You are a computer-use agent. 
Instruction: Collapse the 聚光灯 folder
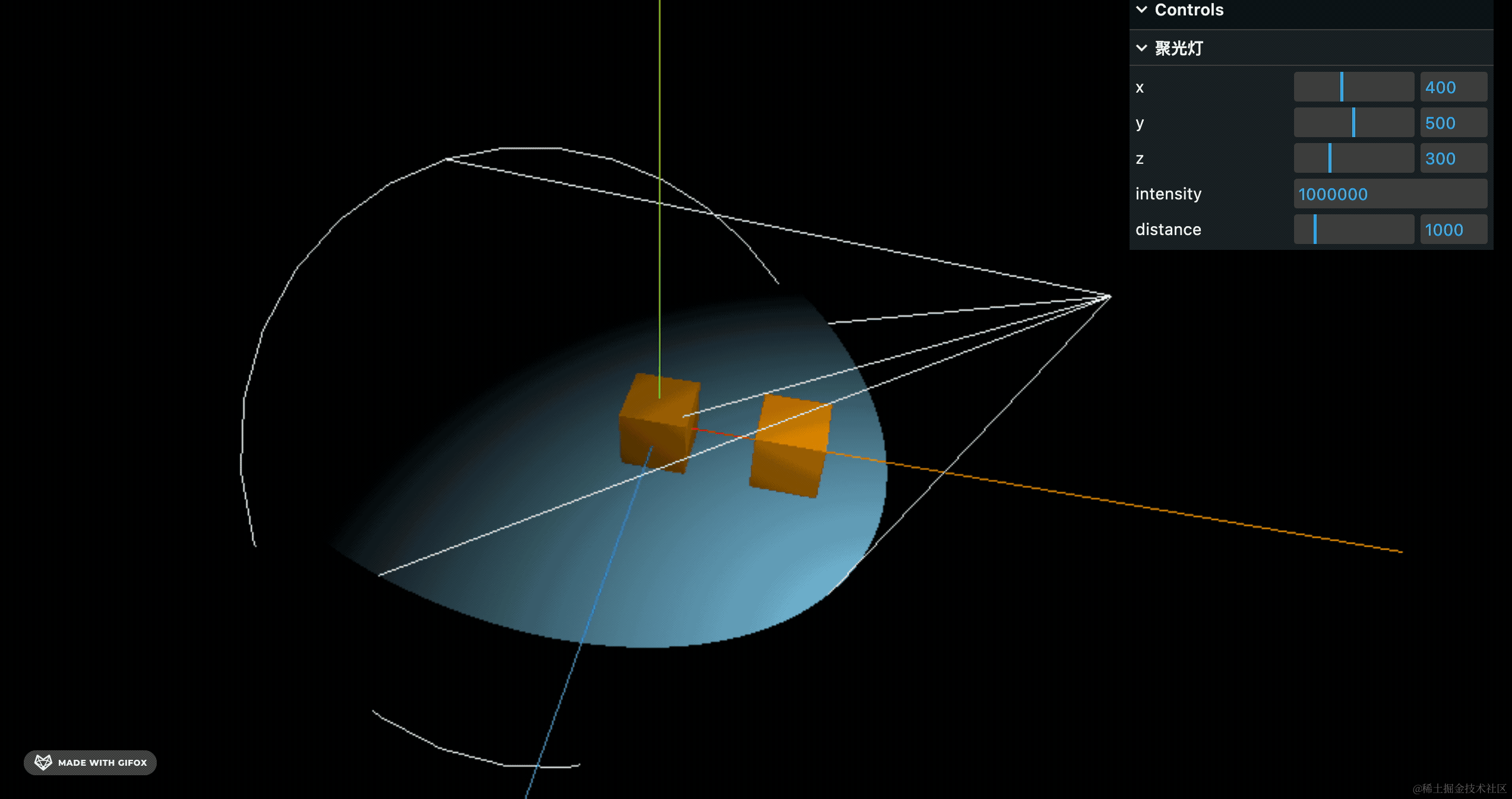tap(1311, 48)
